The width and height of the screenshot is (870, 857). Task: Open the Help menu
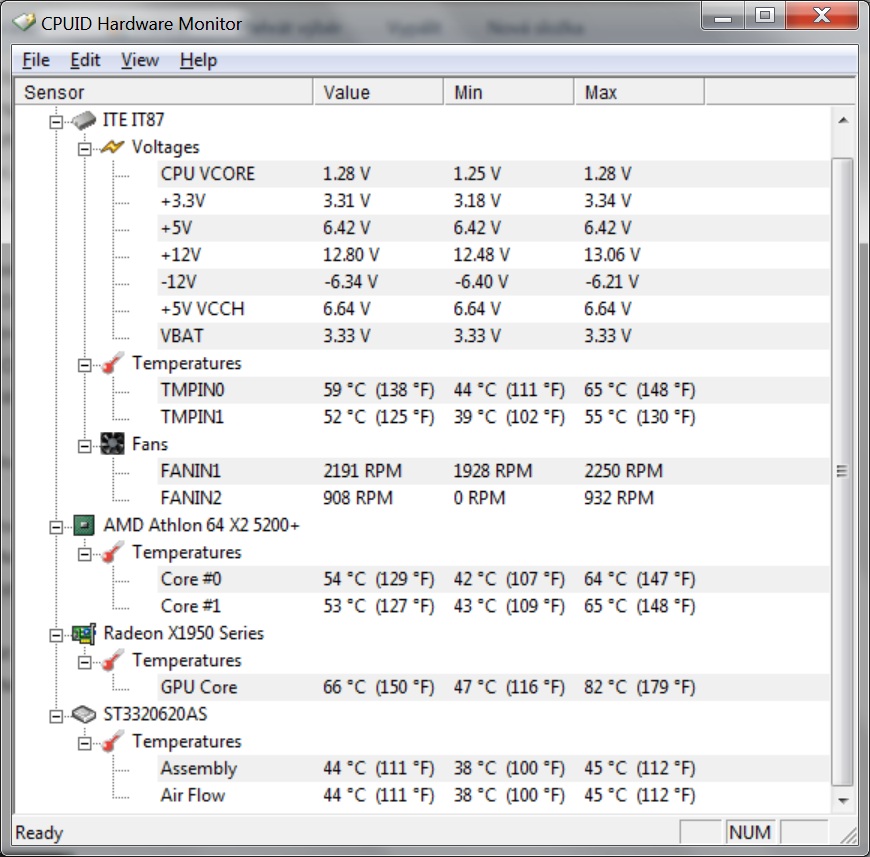tap(198, 60)
